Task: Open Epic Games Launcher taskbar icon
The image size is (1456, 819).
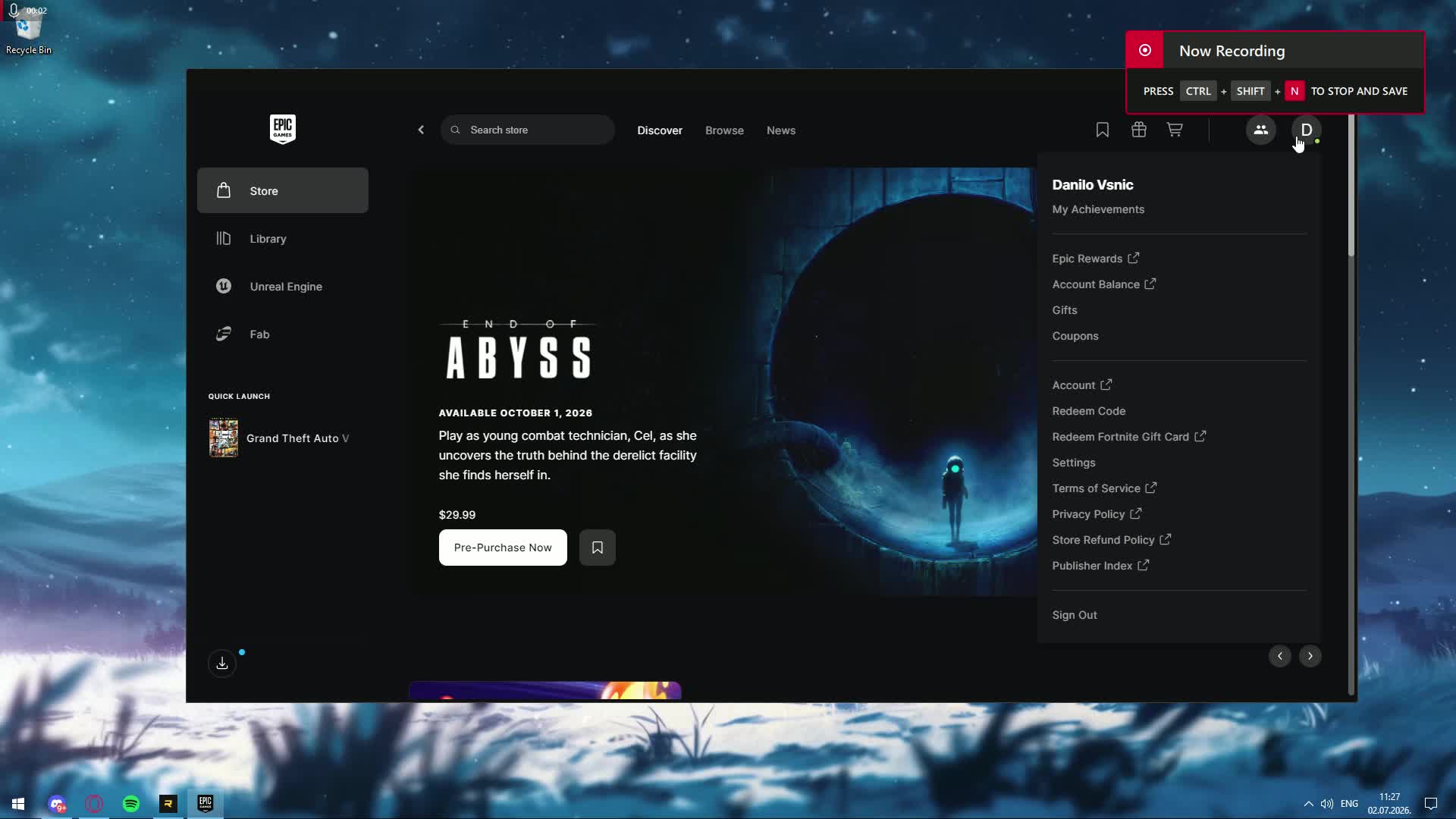Action: [206, 804]
